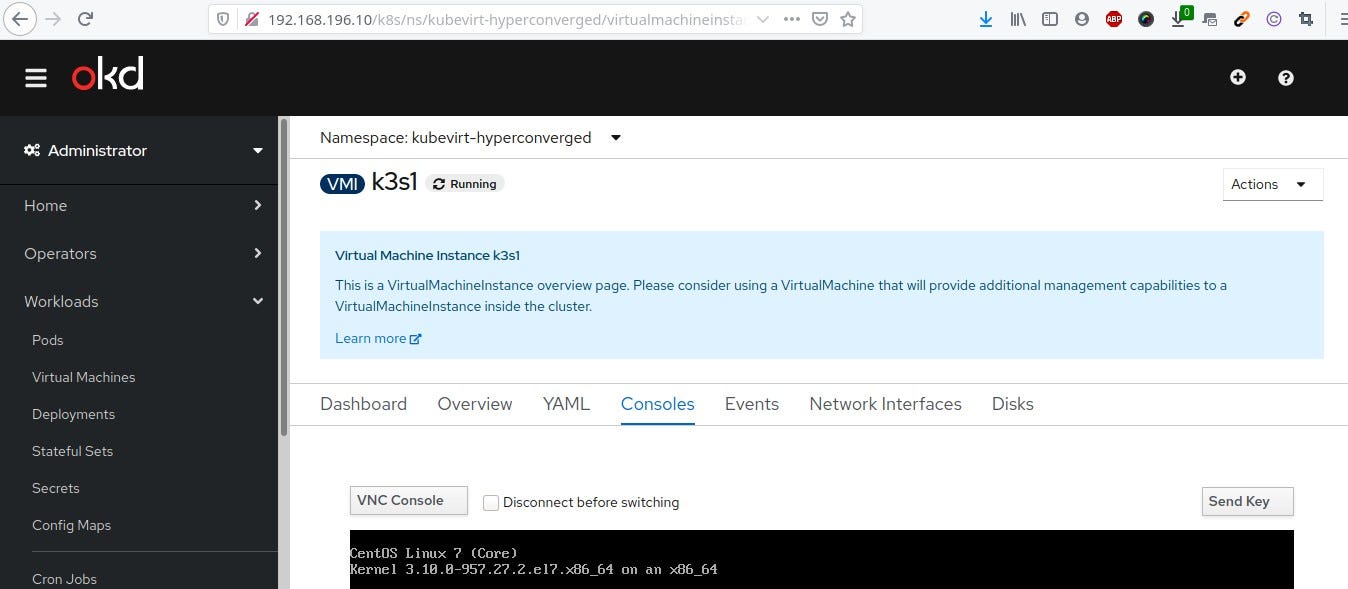Open the tracking protection shield icon
Screen dimensions: 1348x589
tap(223, 19)
